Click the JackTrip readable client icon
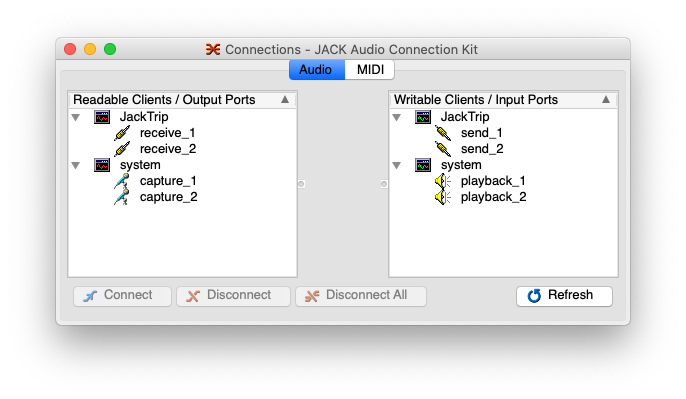This screenshot has width=686, height=399. [x=102, y=117]
